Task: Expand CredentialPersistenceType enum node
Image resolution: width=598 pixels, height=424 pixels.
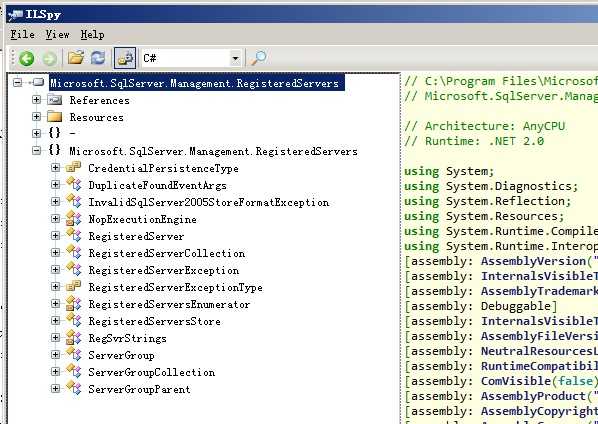Action: pos(55,167)
